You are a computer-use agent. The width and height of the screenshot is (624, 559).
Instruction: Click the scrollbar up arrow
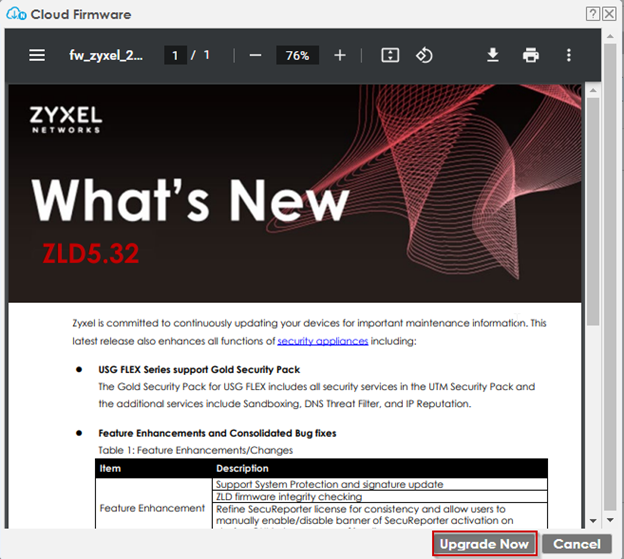click(593, 91)
